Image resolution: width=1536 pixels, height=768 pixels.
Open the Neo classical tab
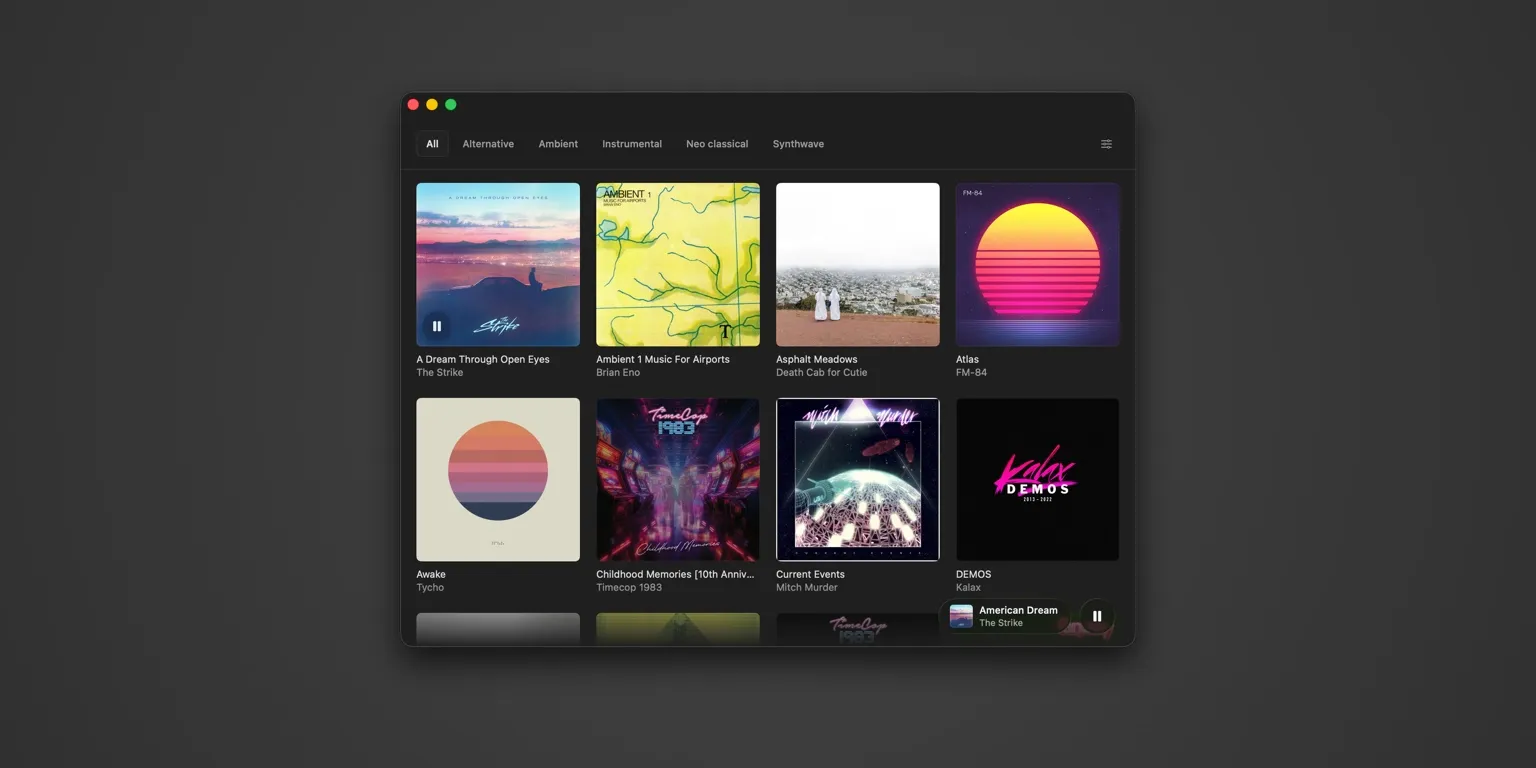(x=717, y=144)
